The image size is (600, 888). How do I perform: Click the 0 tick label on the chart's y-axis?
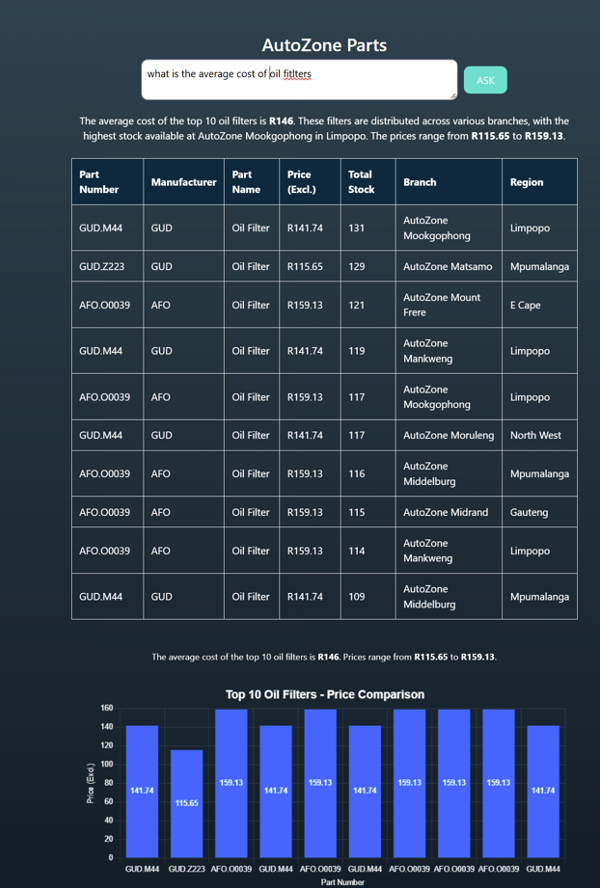coord(110,857)
